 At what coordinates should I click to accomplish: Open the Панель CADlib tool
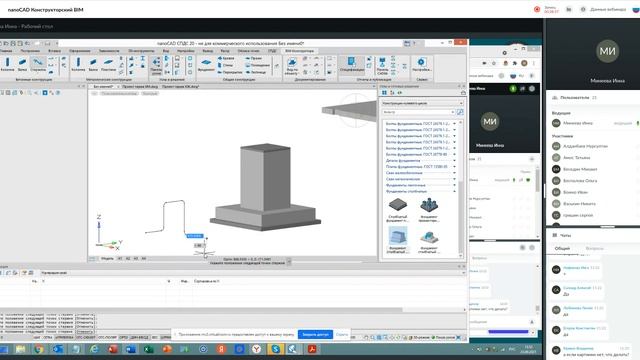pos(382,66)
